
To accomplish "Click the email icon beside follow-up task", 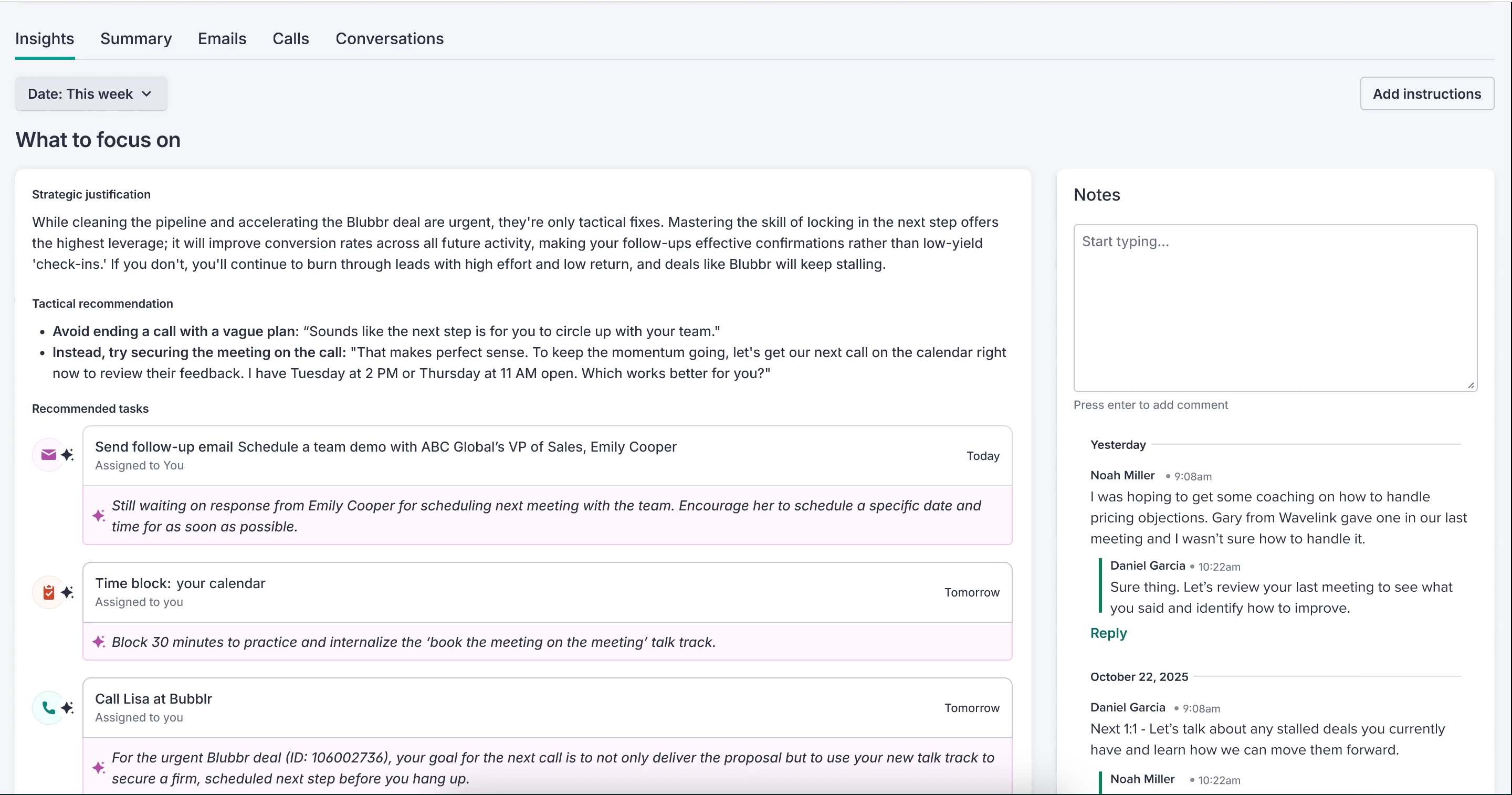I will (48, 455).
